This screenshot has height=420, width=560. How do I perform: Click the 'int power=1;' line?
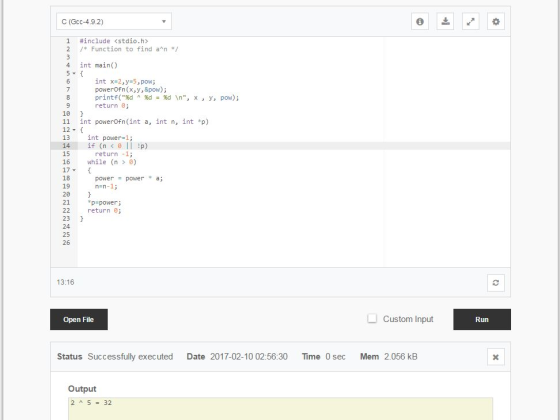click(110, 138)
